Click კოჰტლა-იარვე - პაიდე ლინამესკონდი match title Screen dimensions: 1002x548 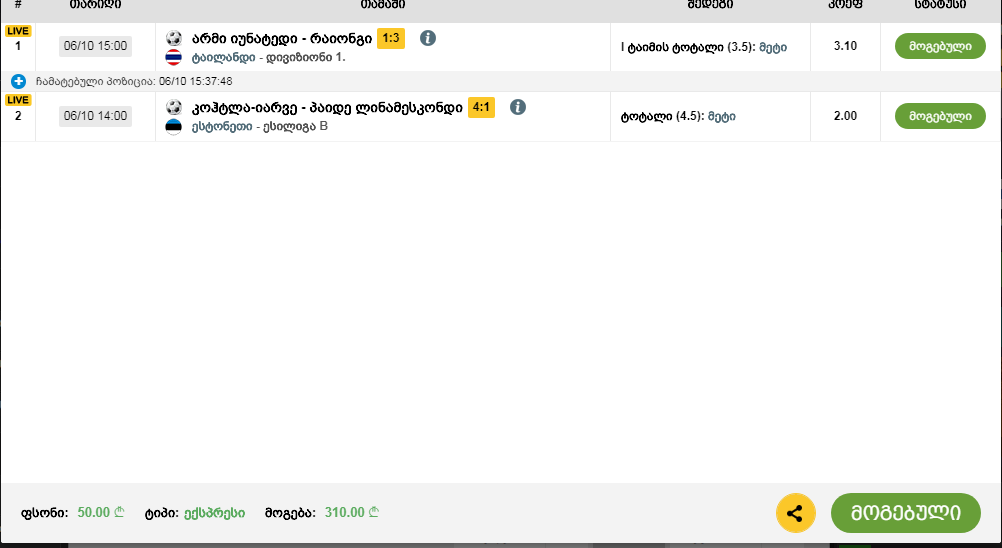click(x=327, y=108)
